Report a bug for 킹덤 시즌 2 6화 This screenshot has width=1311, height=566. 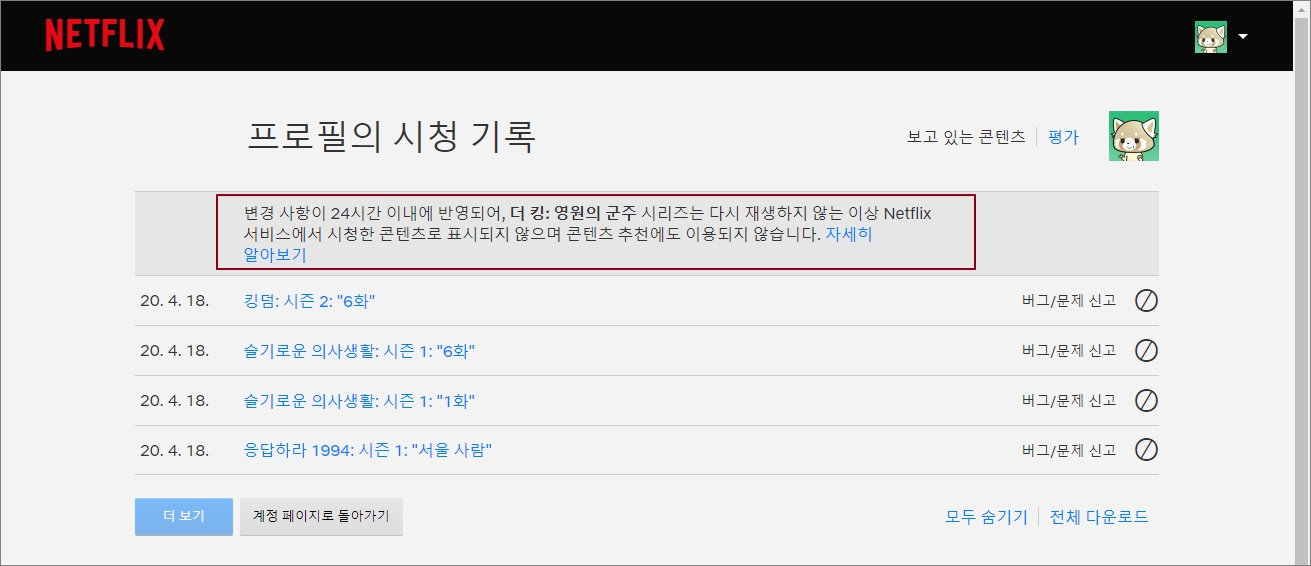pos(1069,301)
